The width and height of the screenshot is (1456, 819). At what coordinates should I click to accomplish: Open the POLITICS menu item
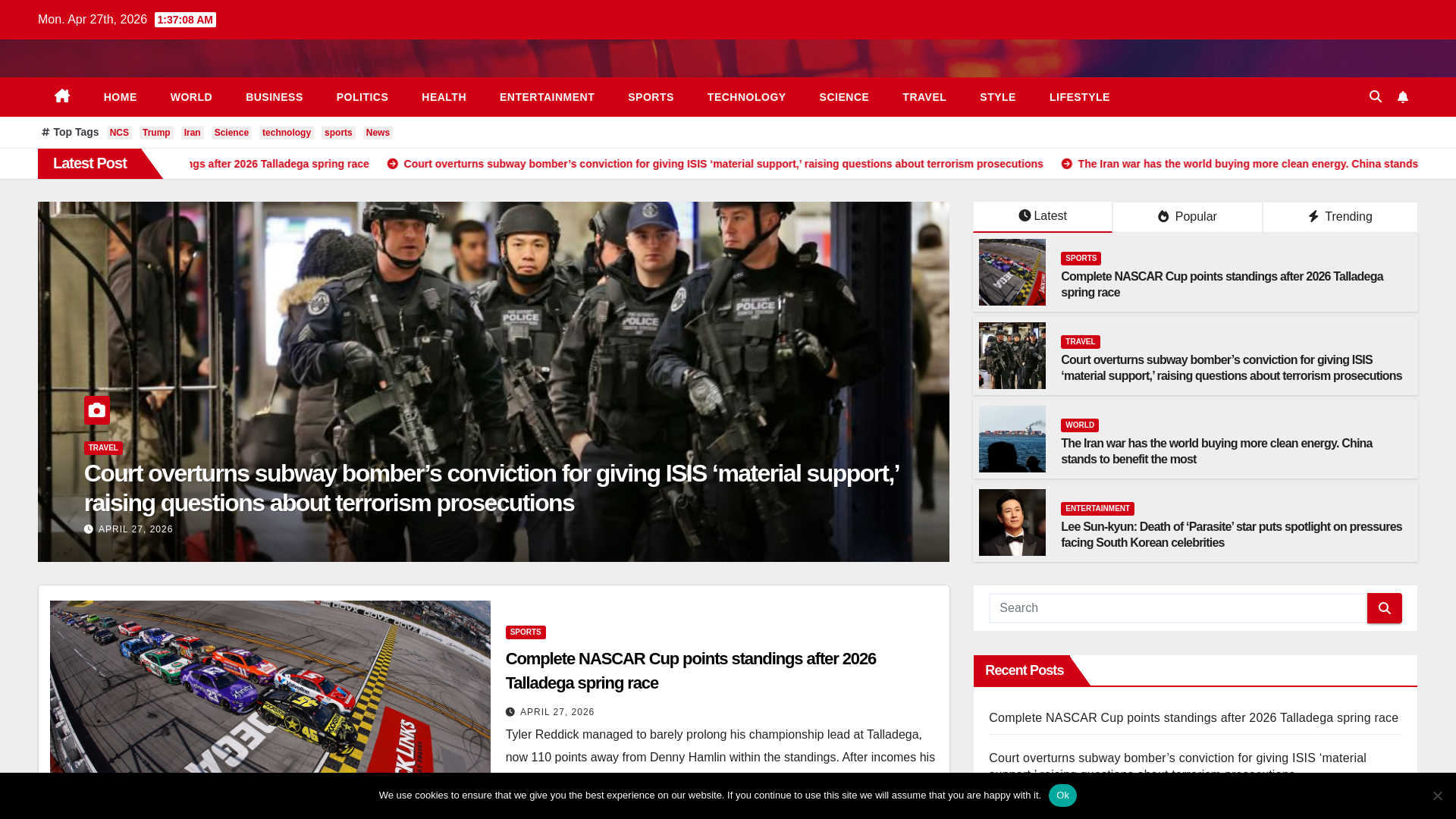pos(362,97)
